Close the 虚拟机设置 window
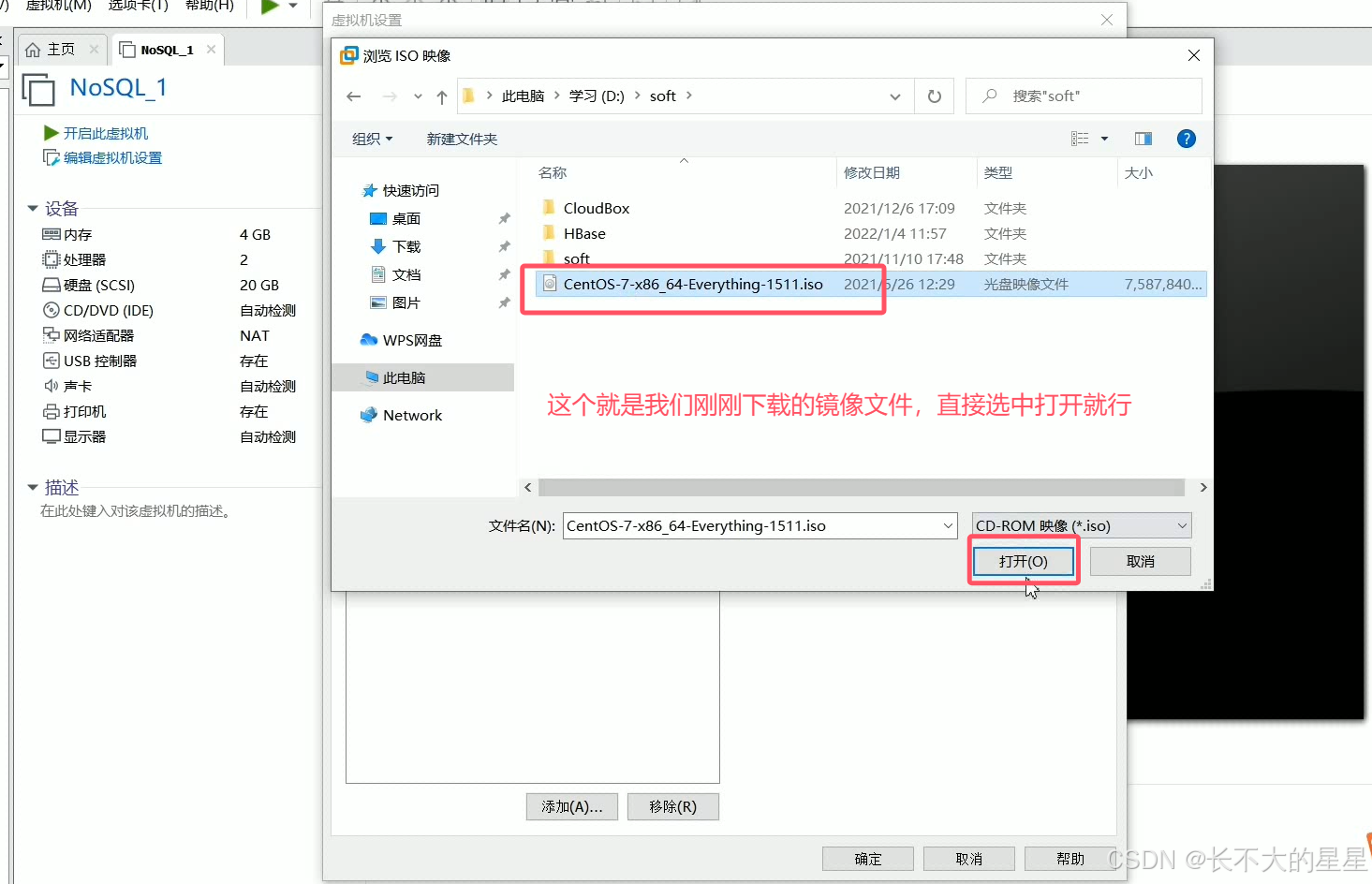This screenshot has width=1372, height=884. point(1107,20)
